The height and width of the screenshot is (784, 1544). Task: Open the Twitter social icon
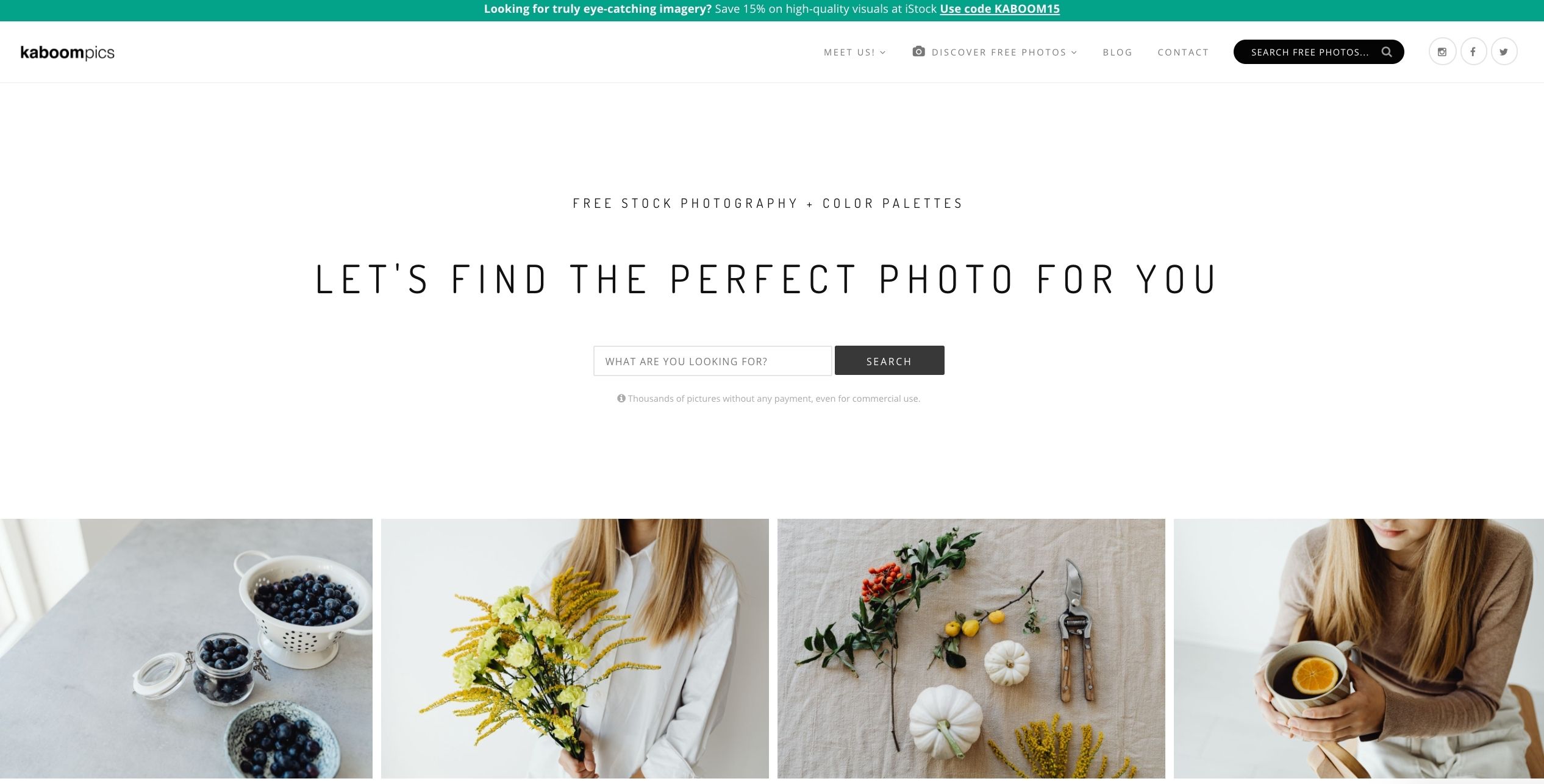(x=1504, y=52)
